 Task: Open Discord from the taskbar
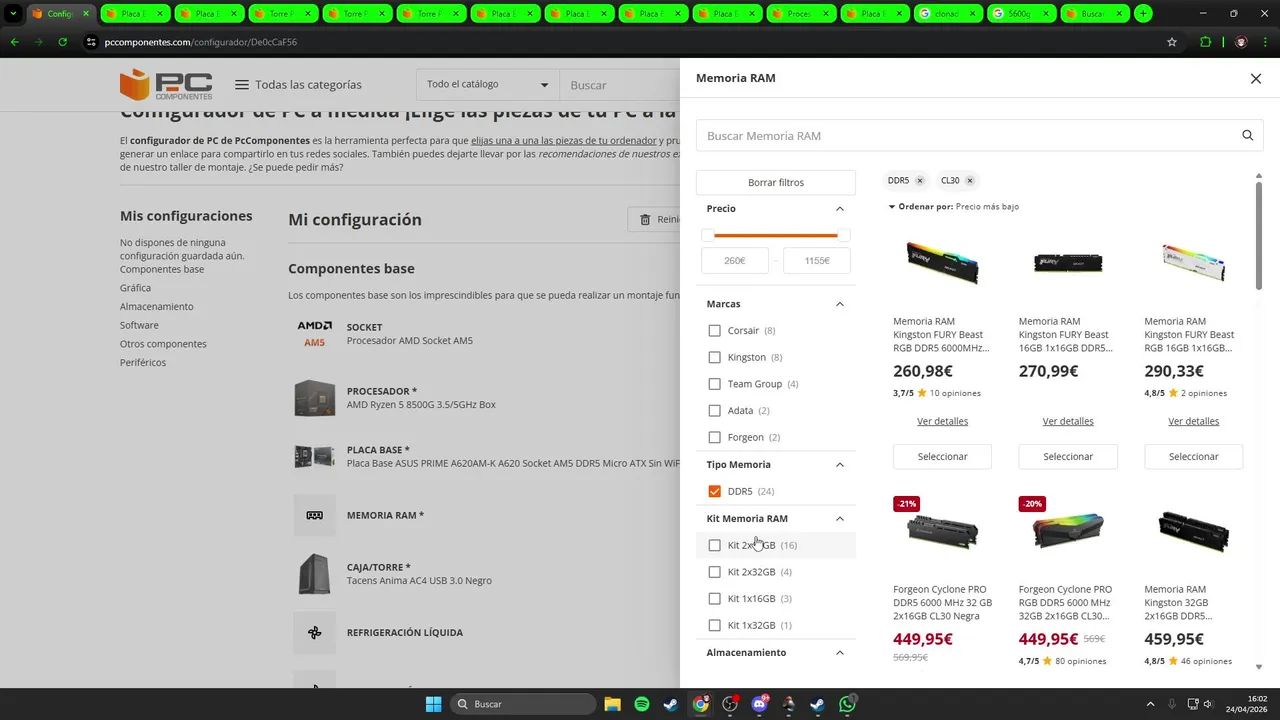[759, 704]
